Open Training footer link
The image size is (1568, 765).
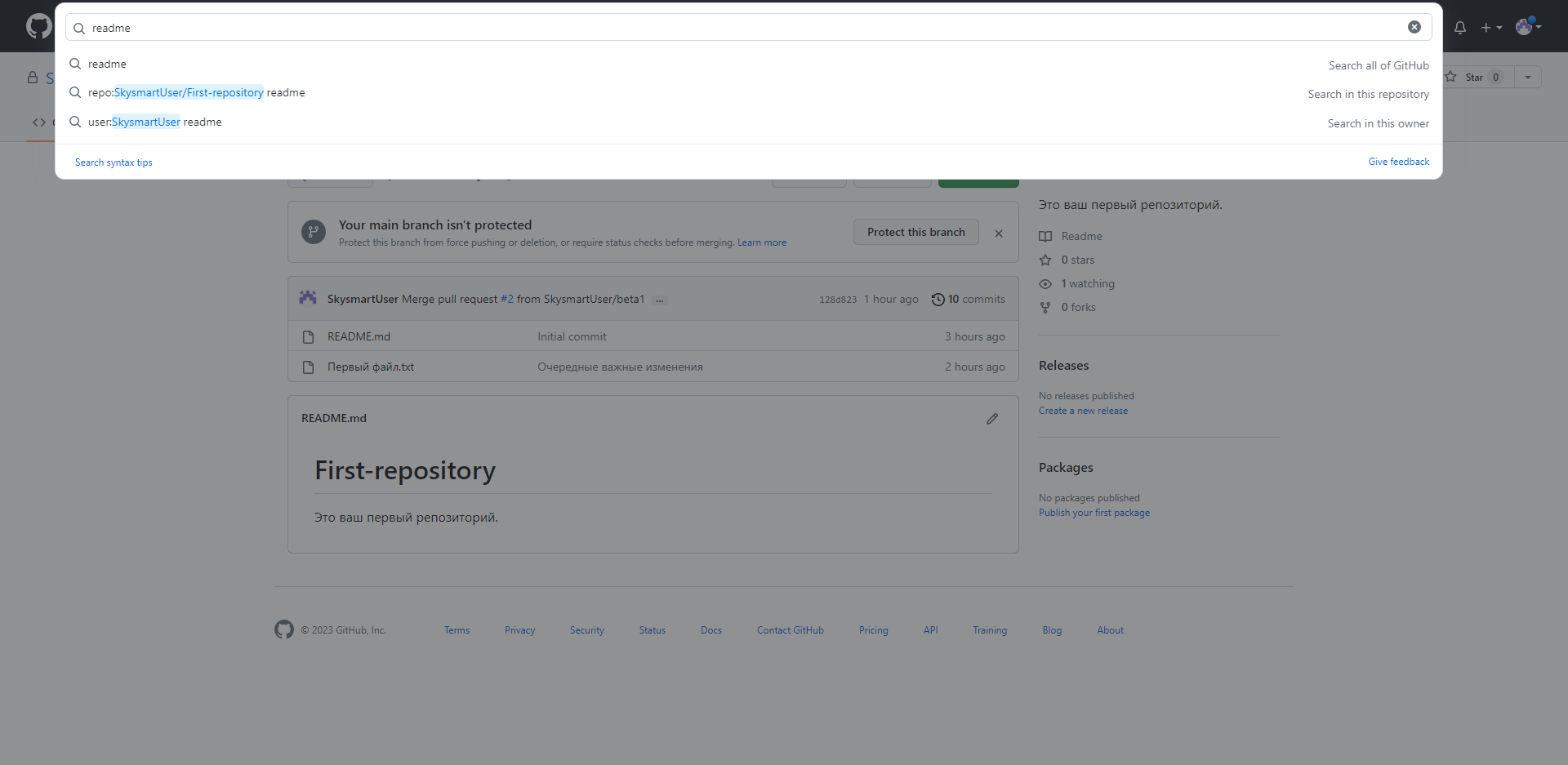pyautogui.click(x=990, y=630)
